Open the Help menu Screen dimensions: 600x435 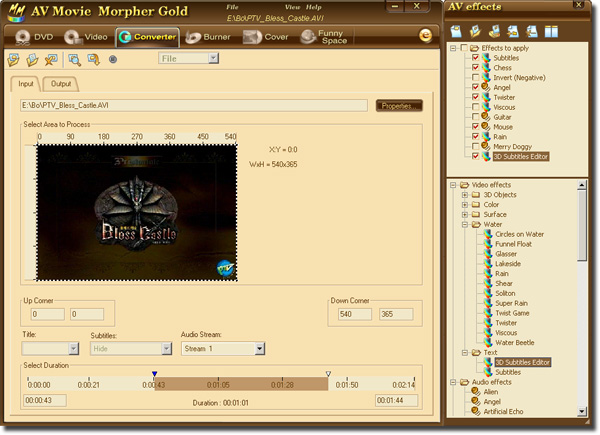(313, 7)
